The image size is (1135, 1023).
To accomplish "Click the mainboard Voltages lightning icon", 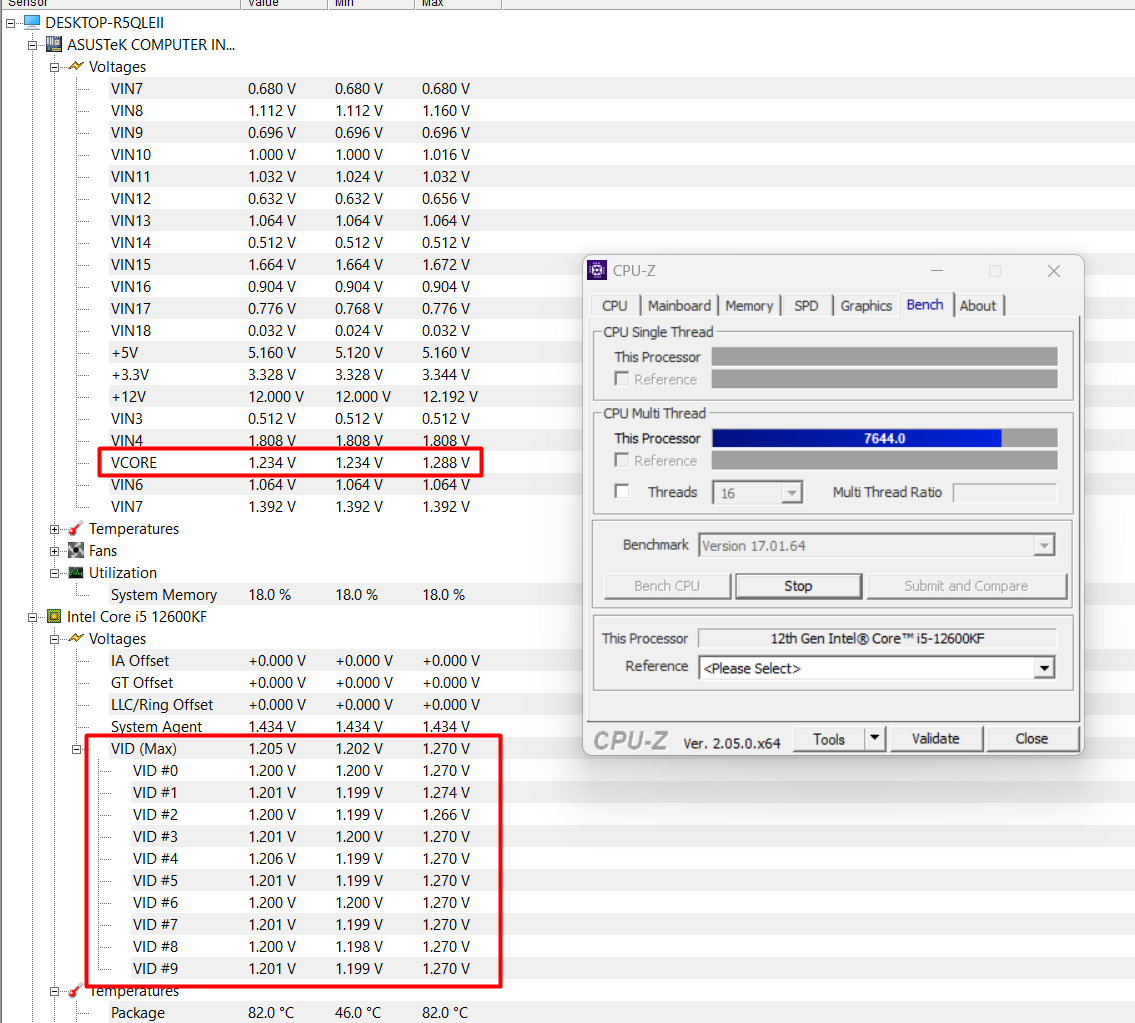I will (x=75, y=67).
